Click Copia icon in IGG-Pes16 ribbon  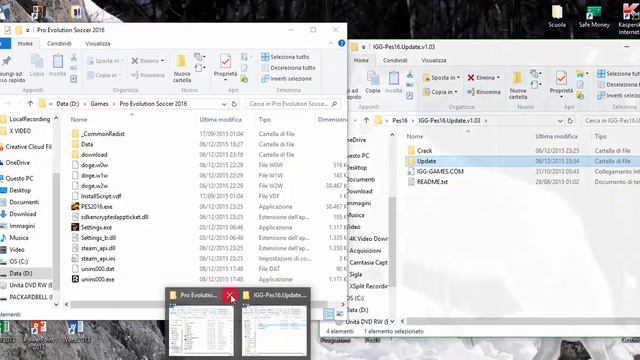(x=373, y=82)
